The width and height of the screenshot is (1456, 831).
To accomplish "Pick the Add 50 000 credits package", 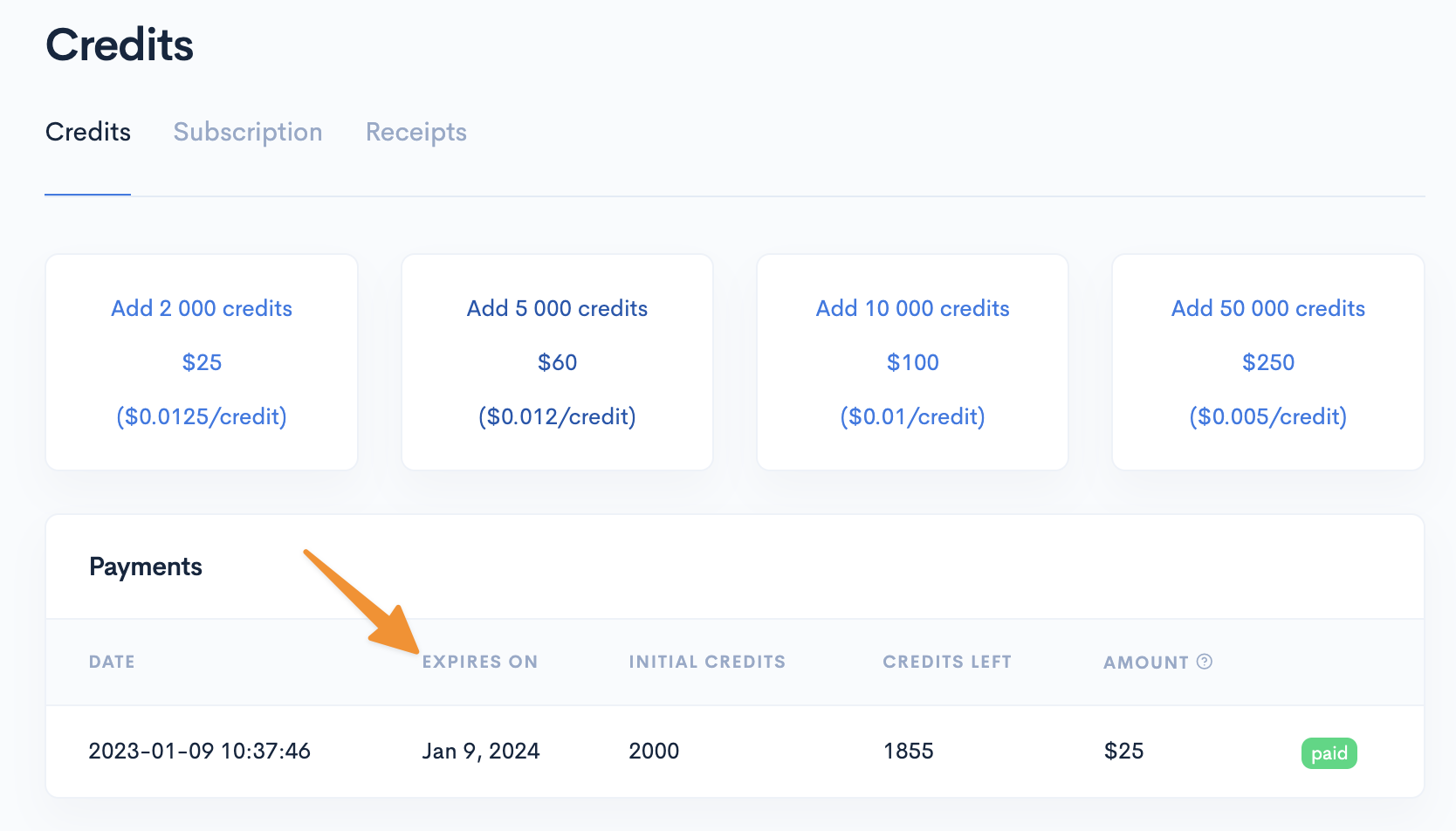I will [x=1267, y=308].
